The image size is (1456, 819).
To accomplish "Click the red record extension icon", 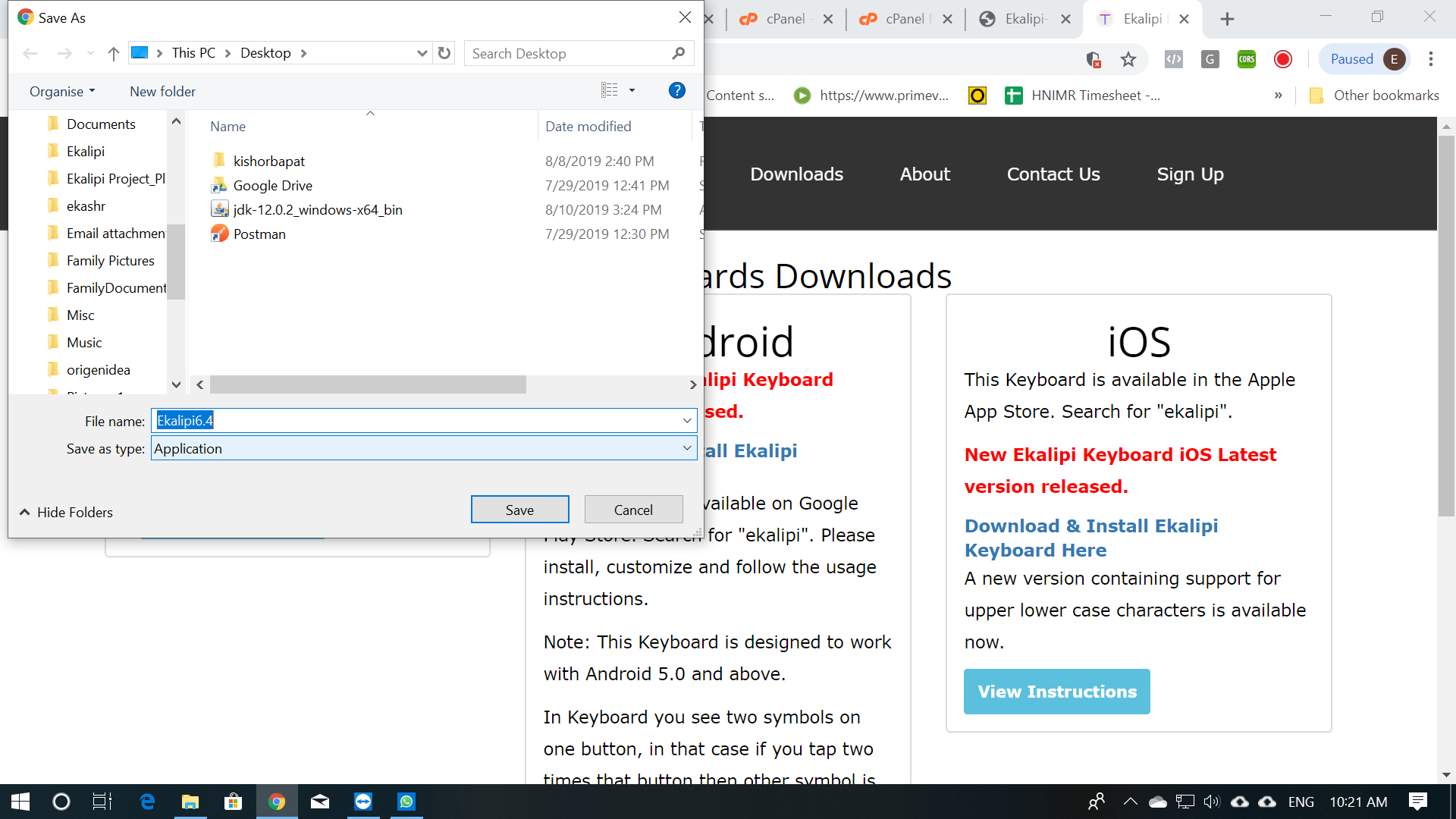I will pos(1282,59).
